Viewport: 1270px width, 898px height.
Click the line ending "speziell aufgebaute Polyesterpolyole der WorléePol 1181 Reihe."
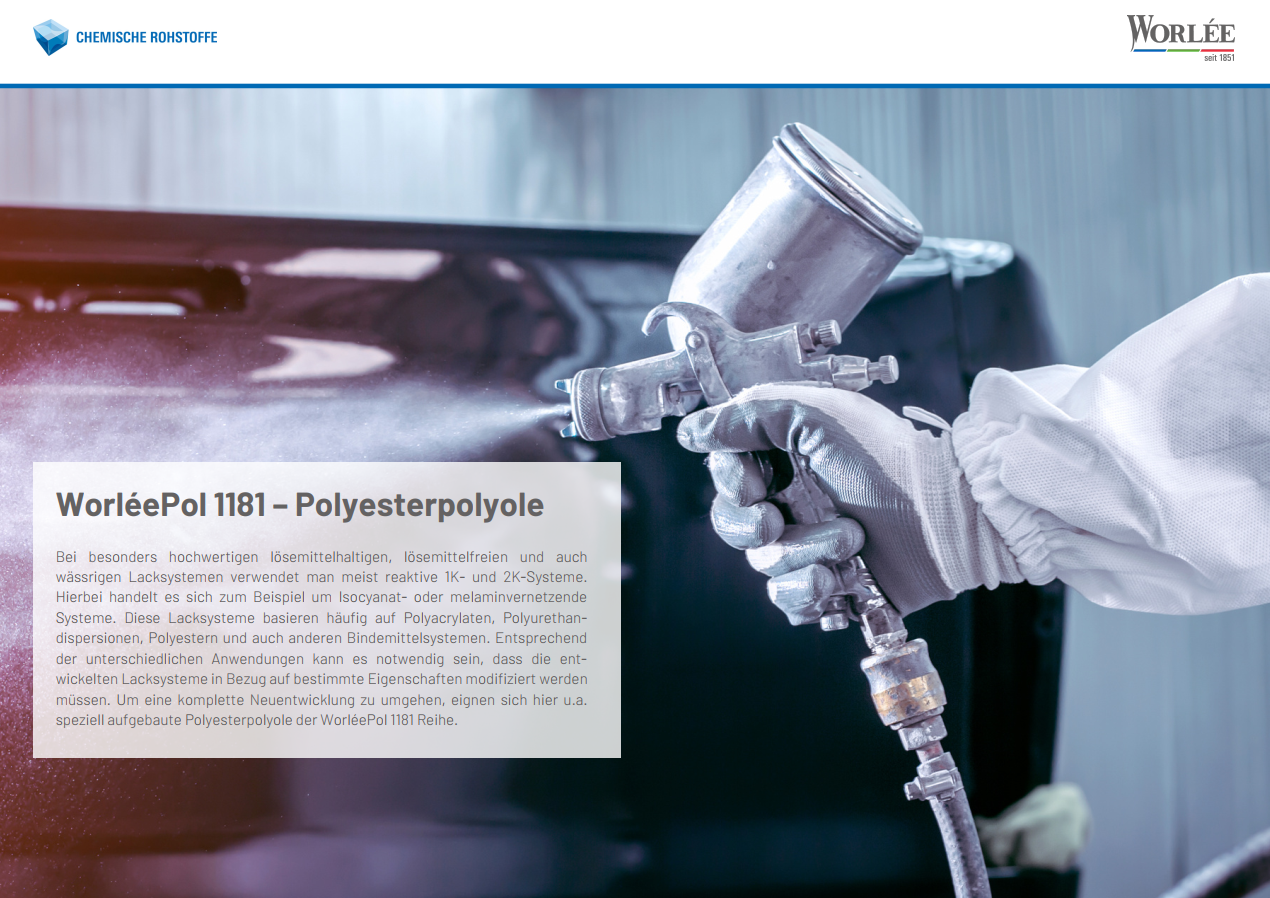pos(257,720)
